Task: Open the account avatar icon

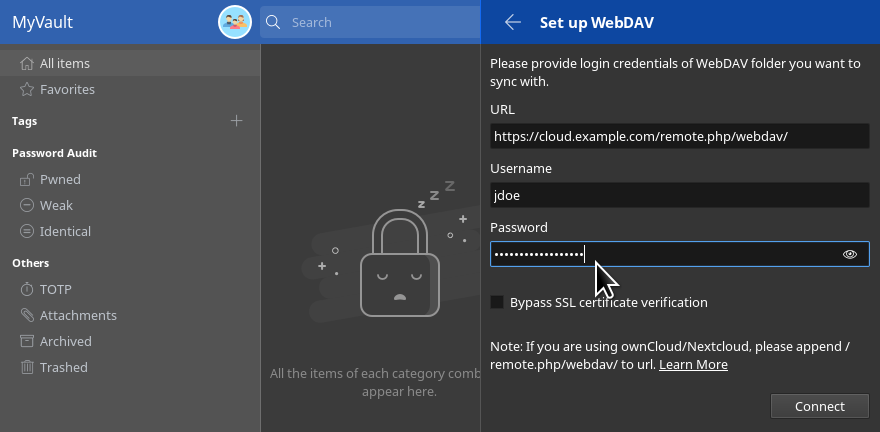Action: click(234, 22)
